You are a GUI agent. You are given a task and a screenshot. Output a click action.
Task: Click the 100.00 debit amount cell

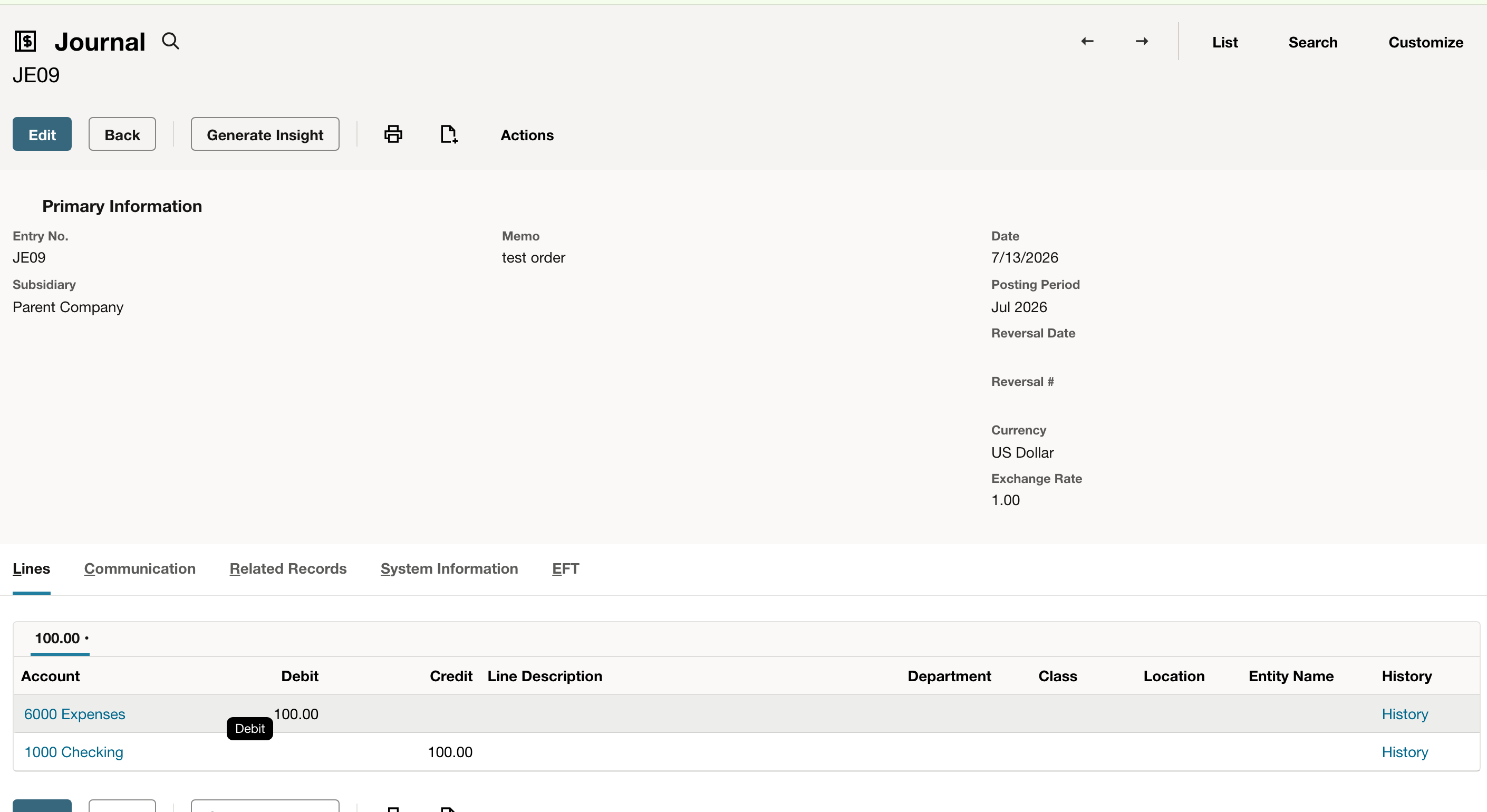[x=295, y=714]
